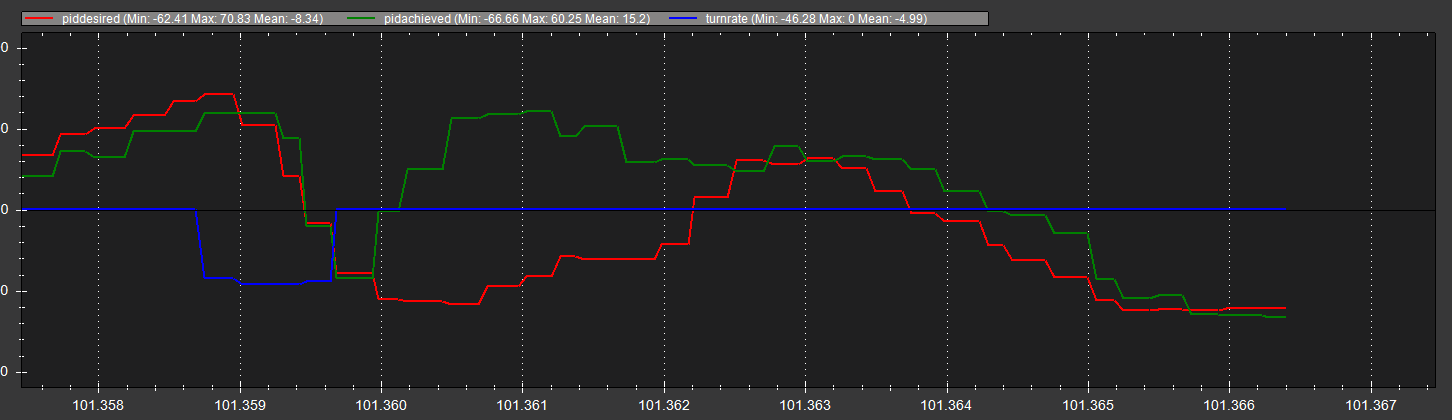Click the 101.360 time axis label
The image size is (1452, 420).
pos(381,406)
